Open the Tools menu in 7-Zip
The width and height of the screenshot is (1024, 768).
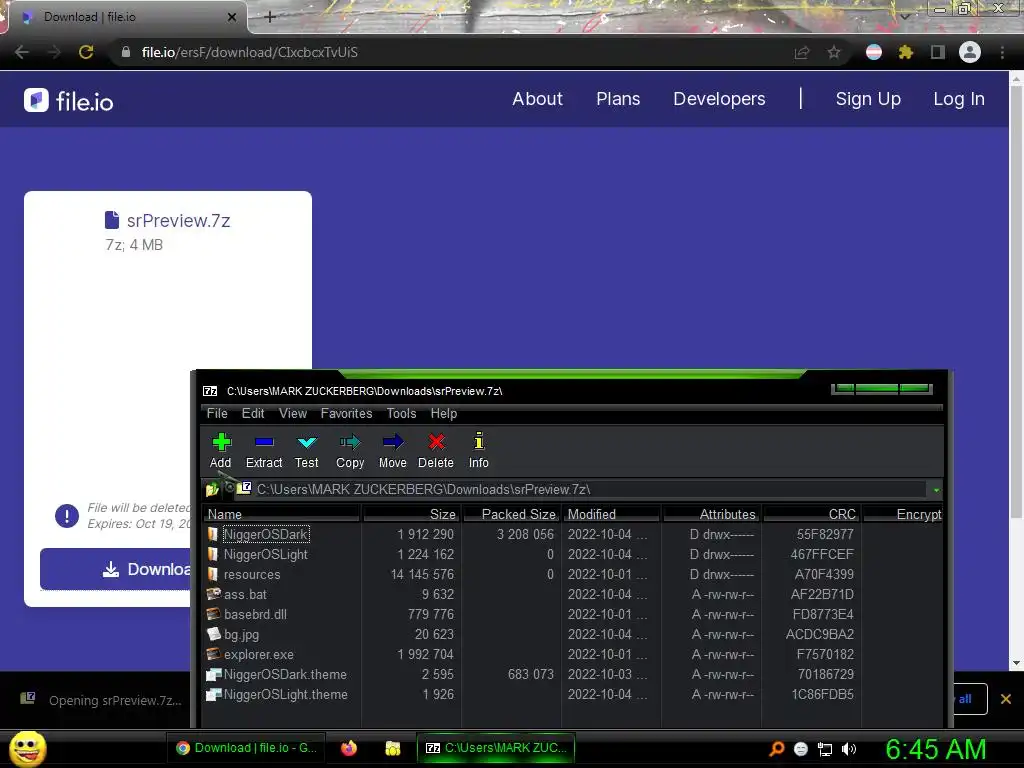[401, 413]
